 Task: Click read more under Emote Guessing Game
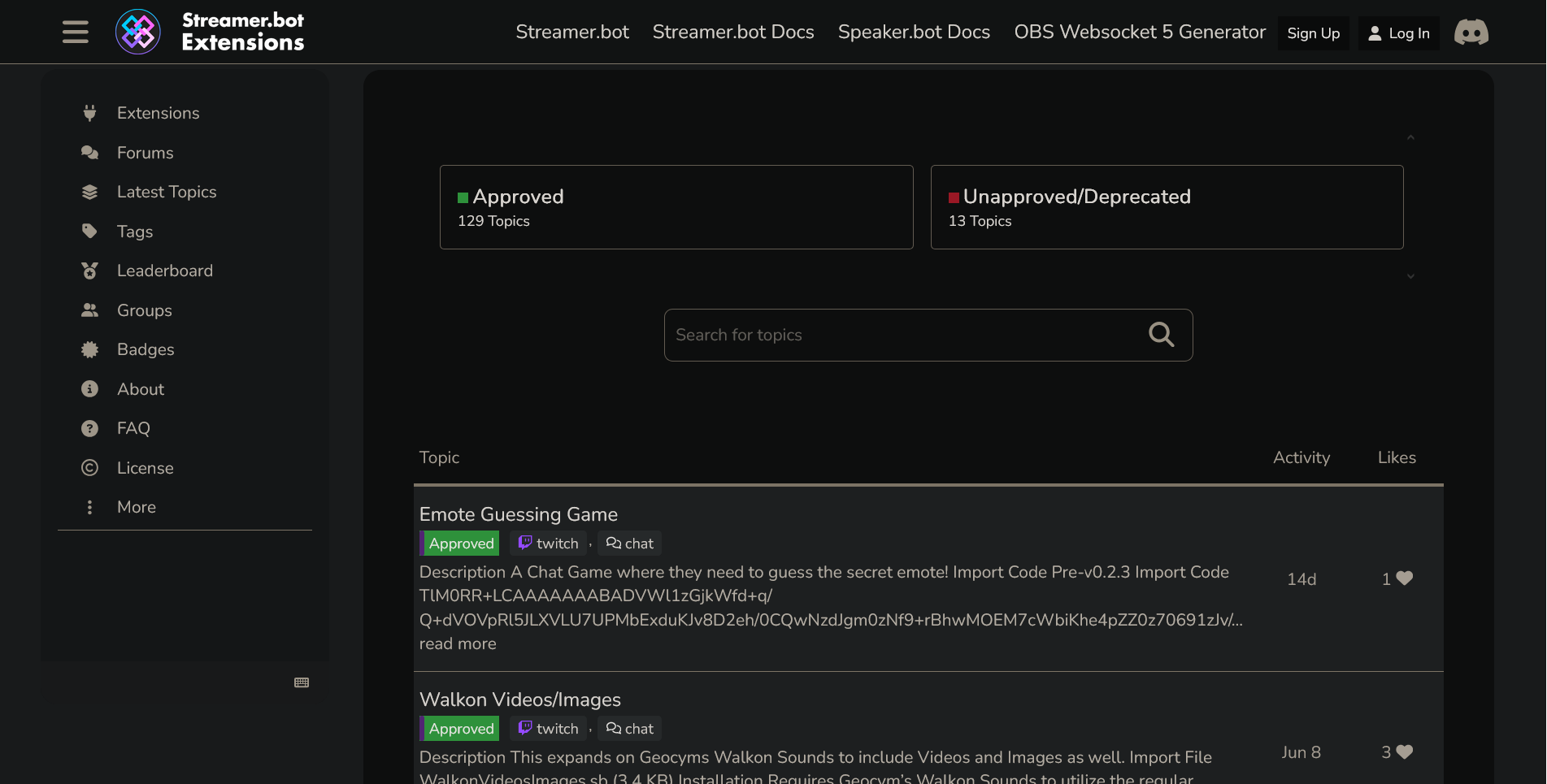click(x=457, y=643)
